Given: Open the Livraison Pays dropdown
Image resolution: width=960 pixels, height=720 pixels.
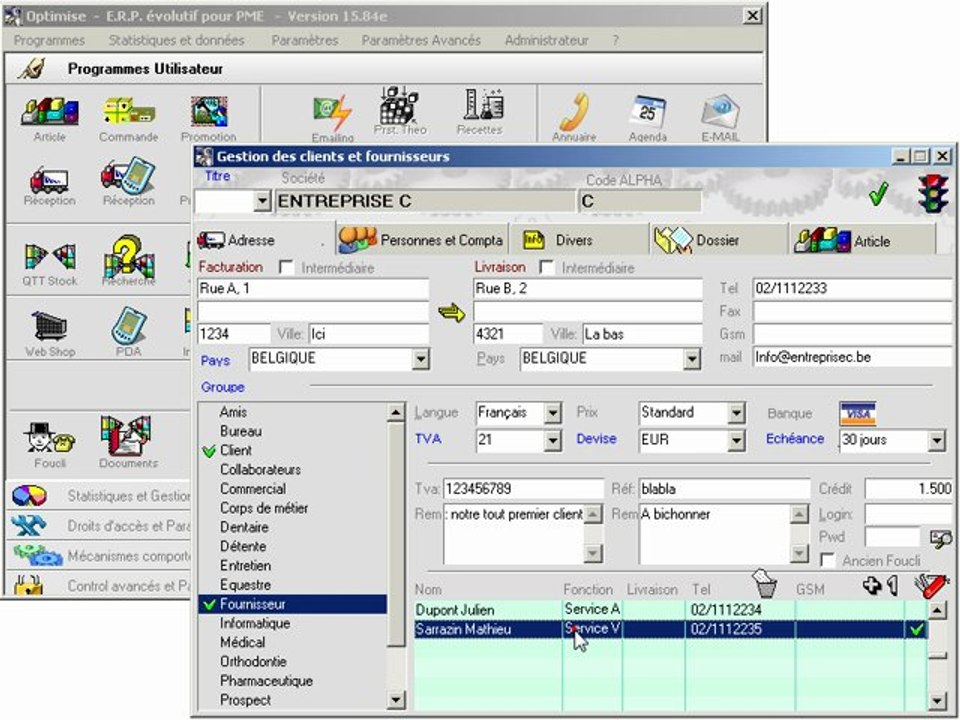Looking at the screenshot, I should pos(691,359).
